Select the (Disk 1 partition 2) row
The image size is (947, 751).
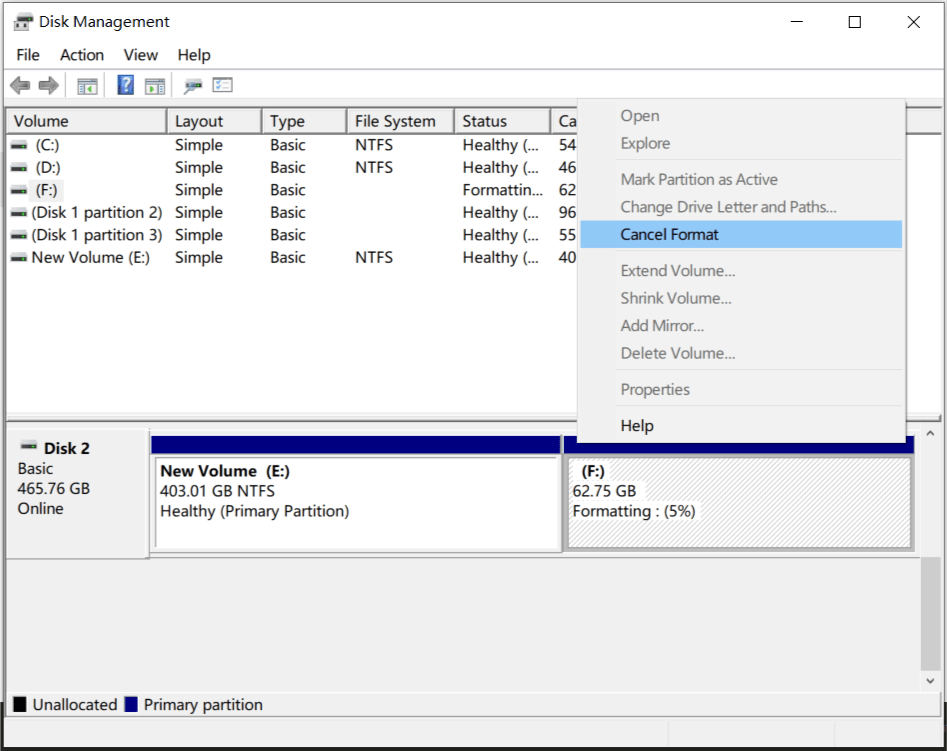96,213
